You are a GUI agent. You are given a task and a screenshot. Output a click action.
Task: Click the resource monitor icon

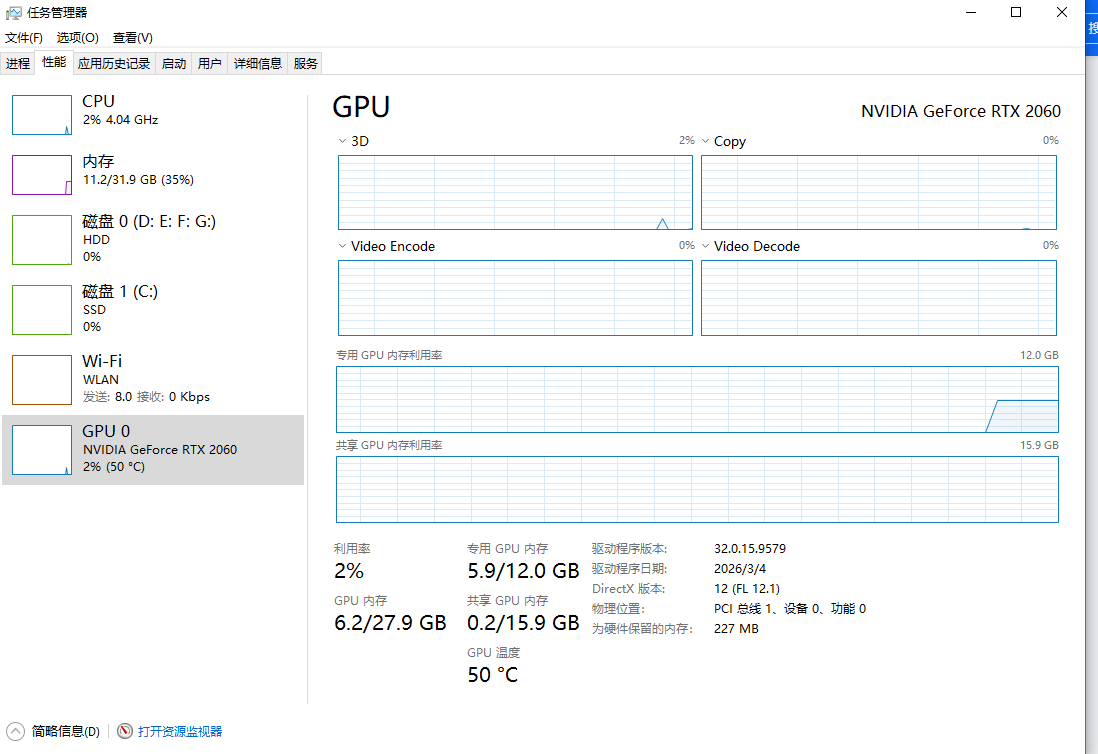(x=125, y=731)
